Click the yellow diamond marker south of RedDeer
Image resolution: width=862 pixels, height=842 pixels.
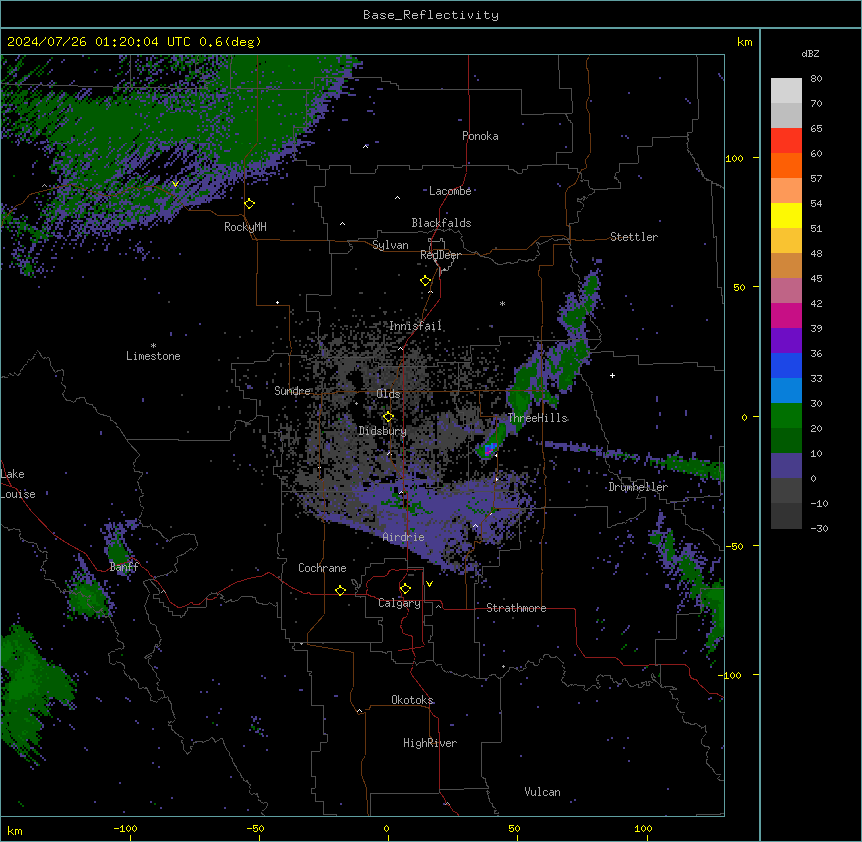[x=426, y=281]
